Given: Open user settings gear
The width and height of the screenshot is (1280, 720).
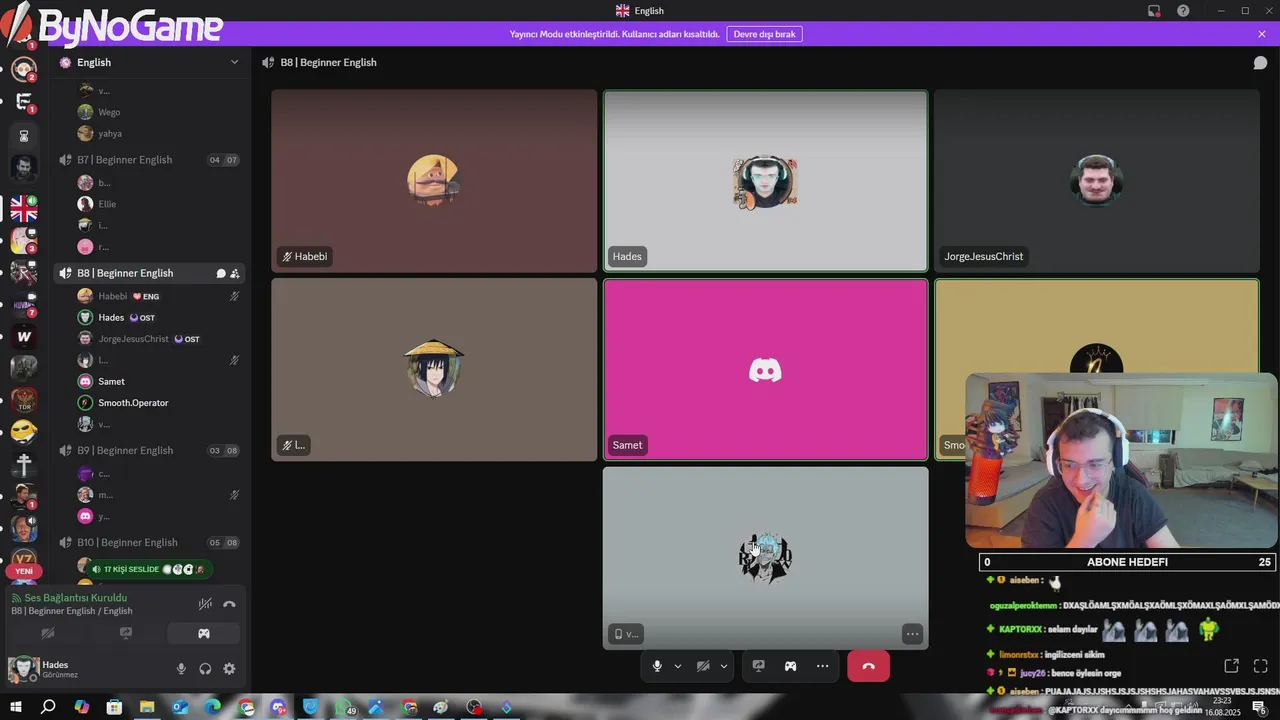Looking at the screenshot, I should click(229, 669).
